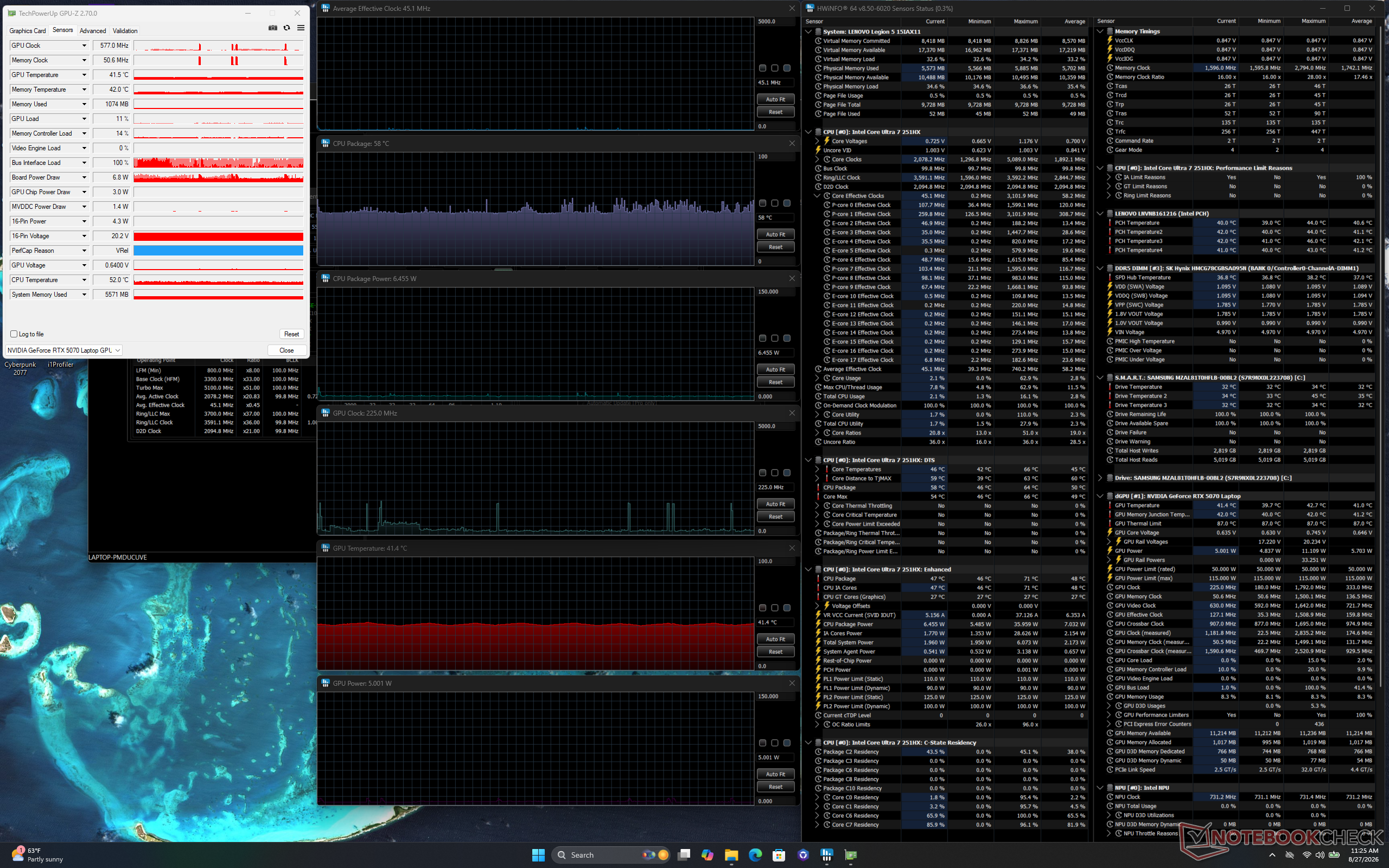
Task: Select the Physical Memory Used row in HWiNFO
Action: click(x=950, y=68)
